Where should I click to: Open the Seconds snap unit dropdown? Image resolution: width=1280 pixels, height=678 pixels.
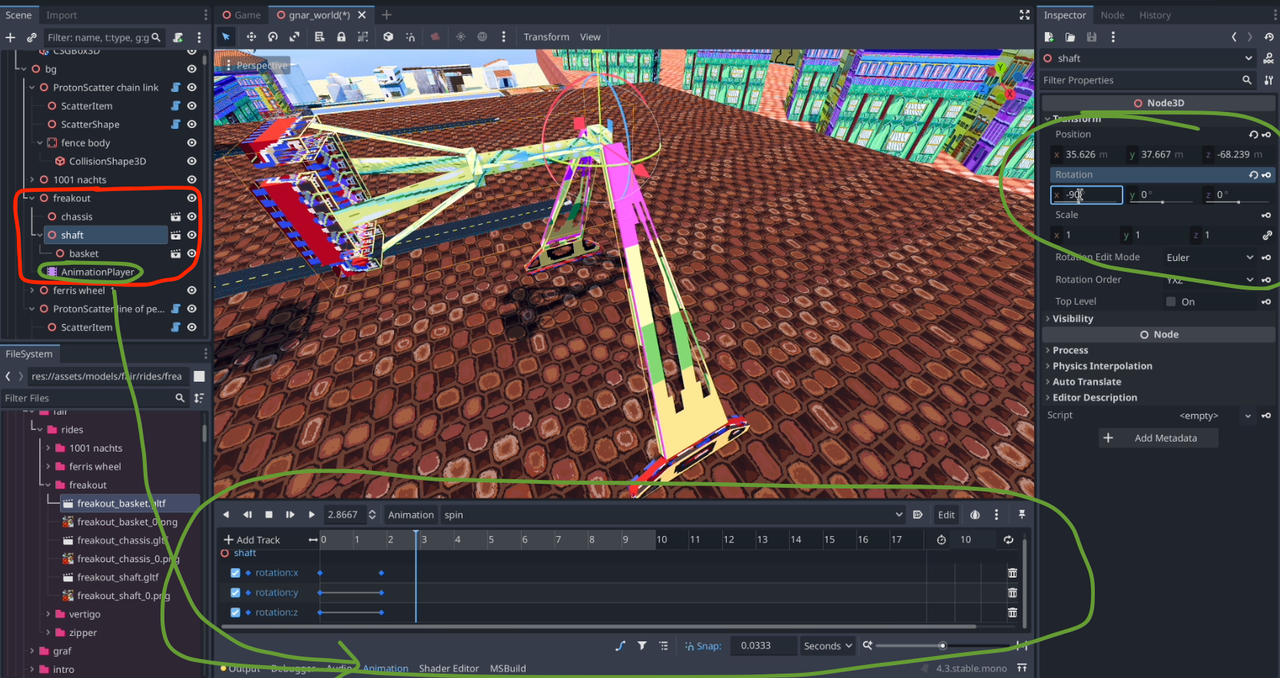pos(828,646)
